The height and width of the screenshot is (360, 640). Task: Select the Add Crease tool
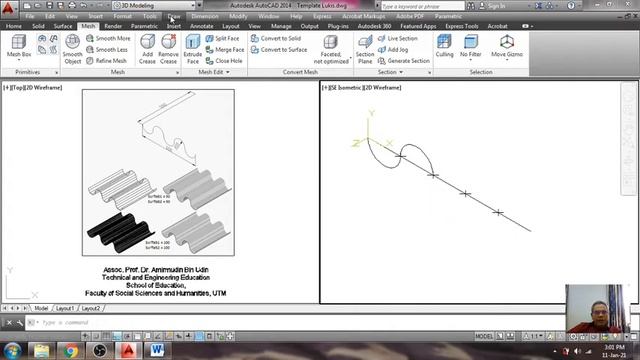147,49
